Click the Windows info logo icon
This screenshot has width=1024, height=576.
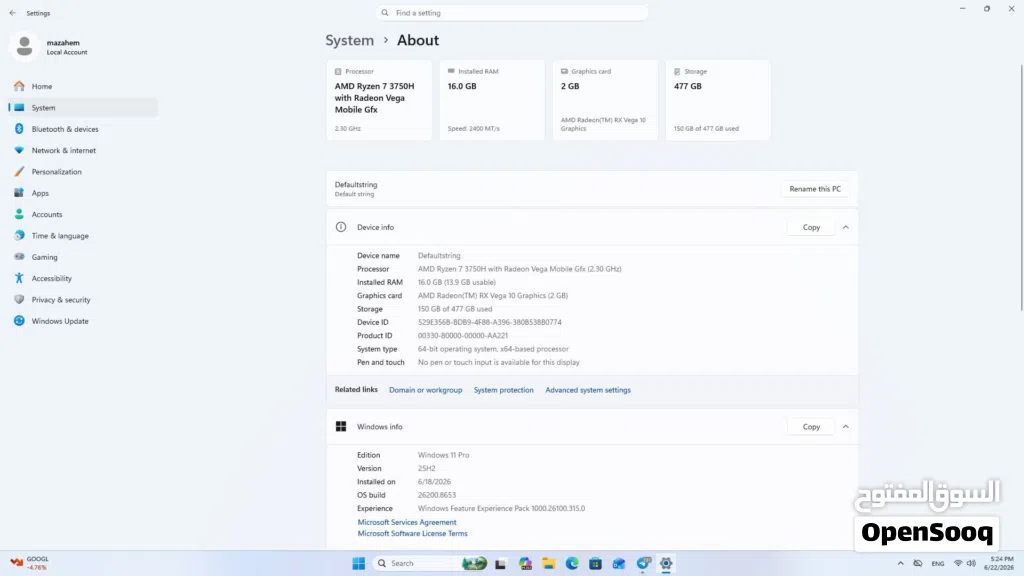[341, 426]
